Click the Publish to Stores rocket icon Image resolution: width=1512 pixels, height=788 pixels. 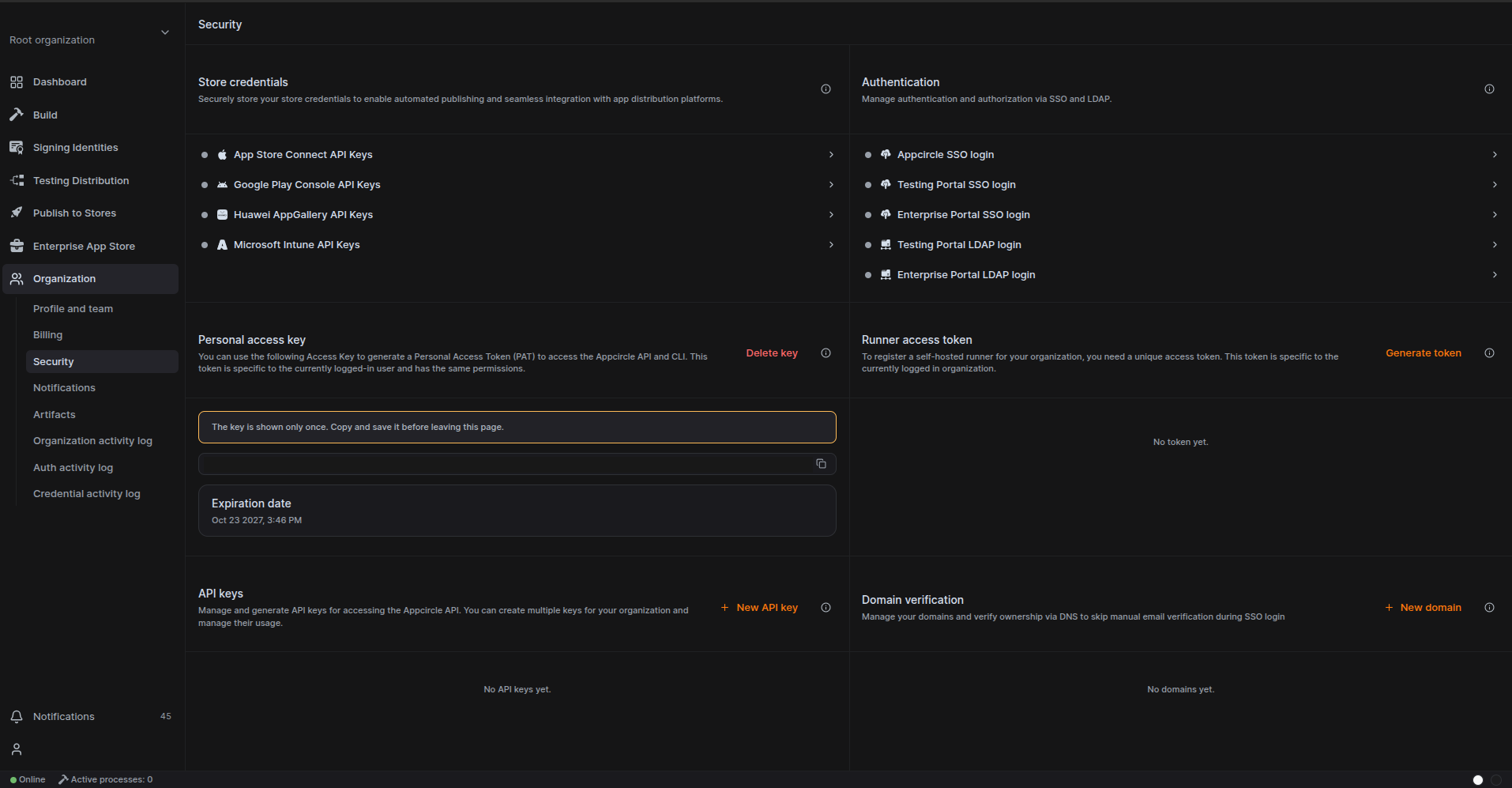click(x=17, y=213)
